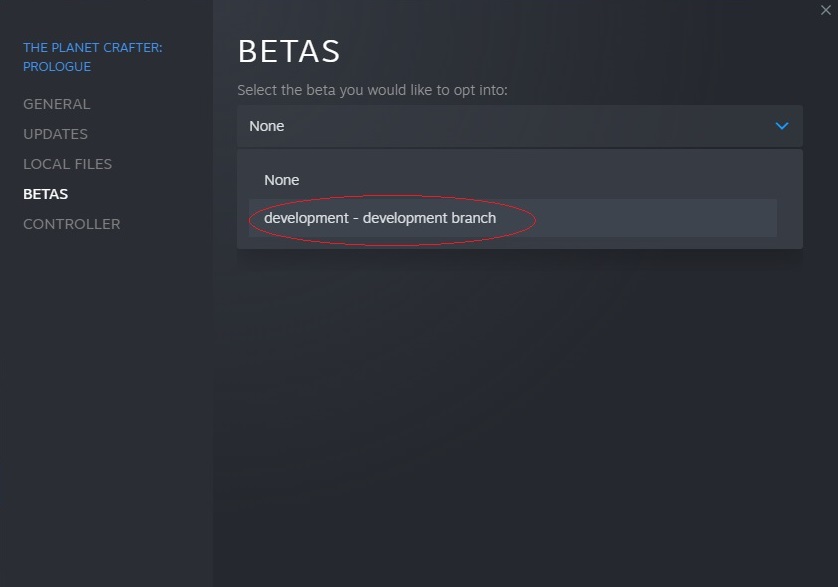Image resolution: width=838 pixels, height=587 pixels.
Task: Select the BETAS sidebar item
Action: pos(46,194)
